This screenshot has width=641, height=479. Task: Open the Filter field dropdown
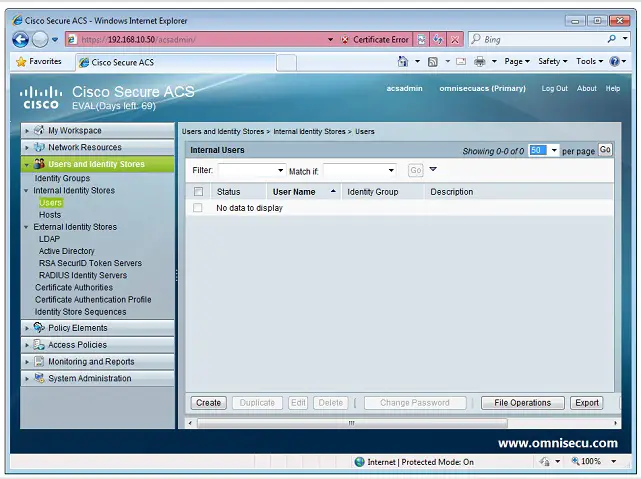coord(280,170)
